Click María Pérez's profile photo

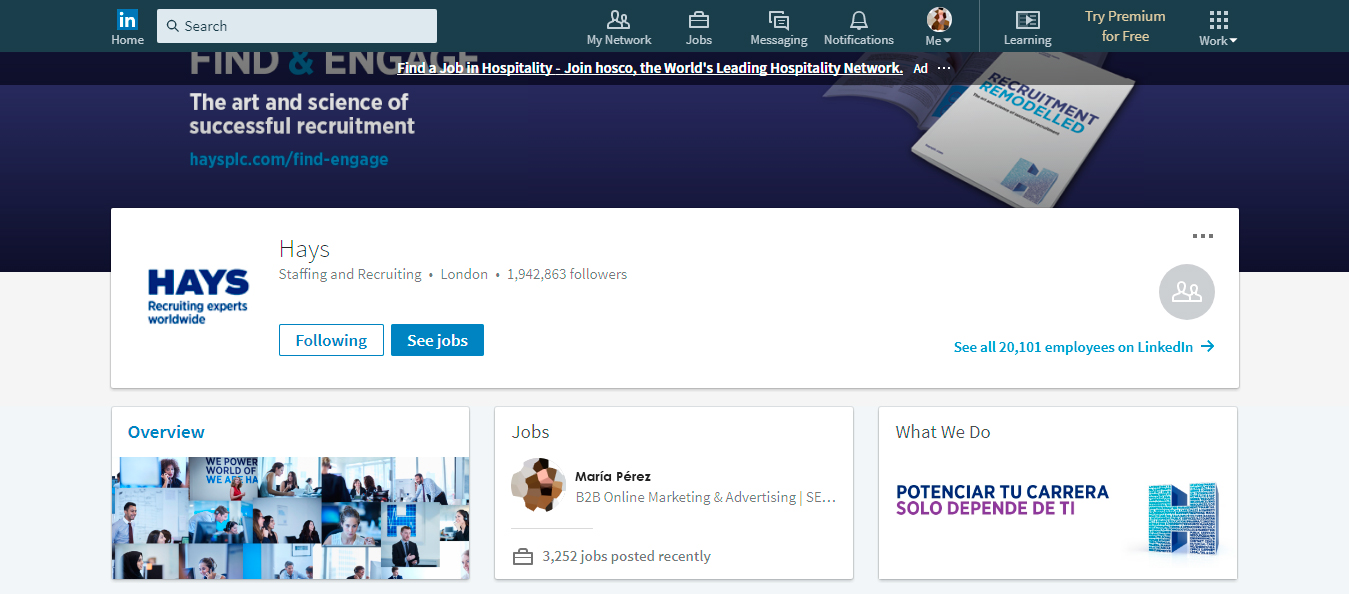539,487
